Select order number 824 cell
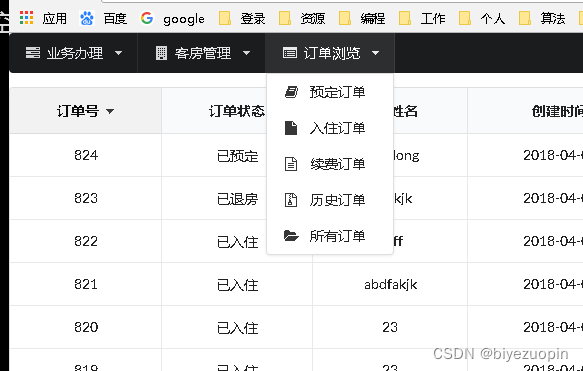The width and height of the screenshot is (583, 371). click(86, 155)
